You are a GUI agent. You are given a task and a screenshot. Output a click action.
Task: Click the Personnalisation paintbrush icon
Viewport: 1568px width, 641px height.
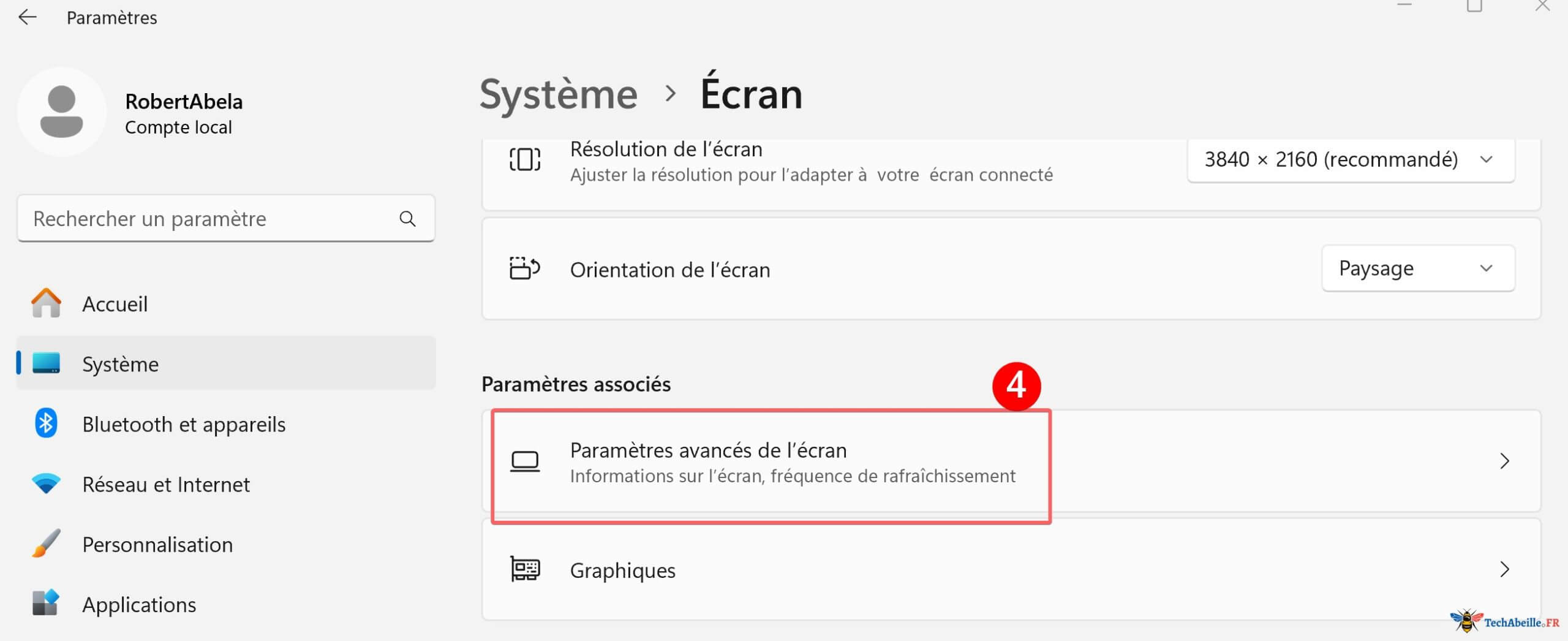point(46,544)
